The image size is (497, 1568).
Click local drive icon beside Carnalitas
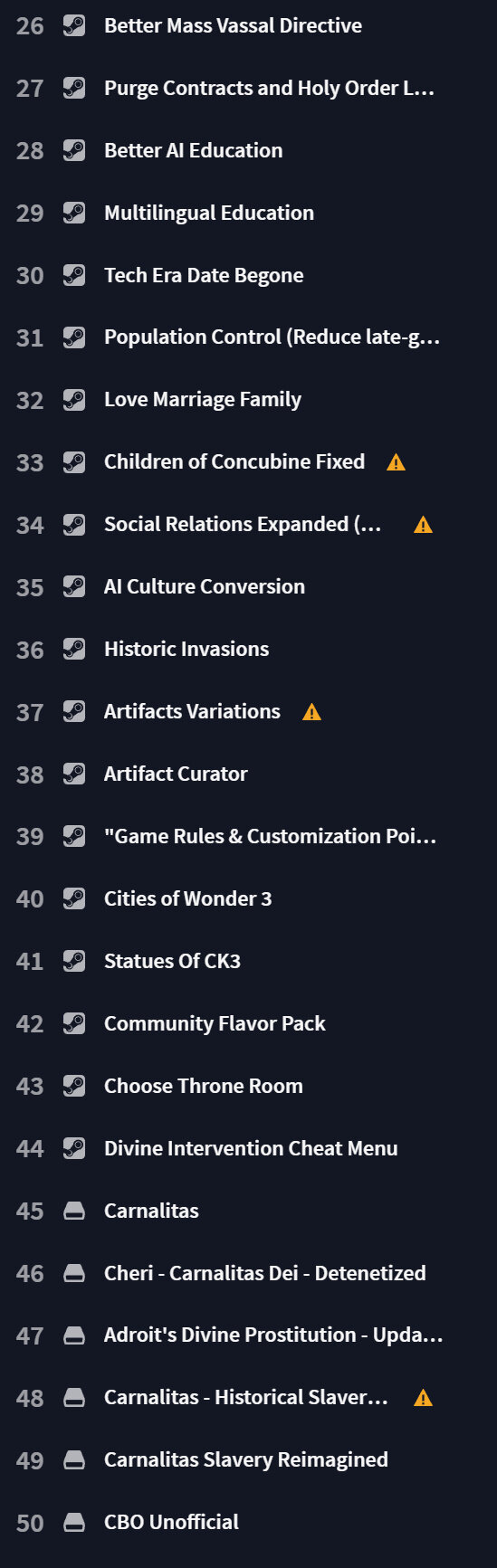click(x=74, y=1211)
